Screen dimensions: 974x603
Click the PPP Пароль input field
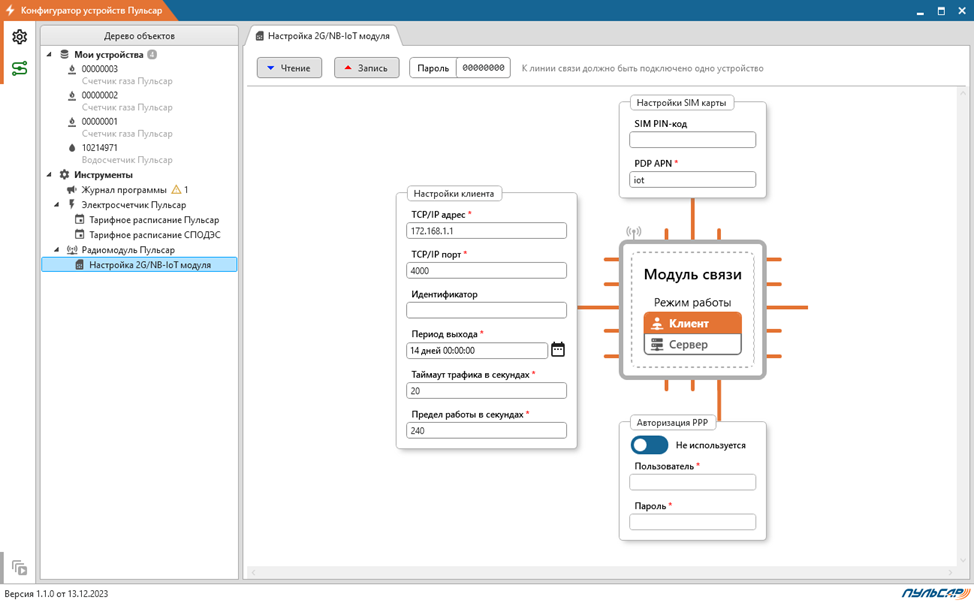pos(693,522)
